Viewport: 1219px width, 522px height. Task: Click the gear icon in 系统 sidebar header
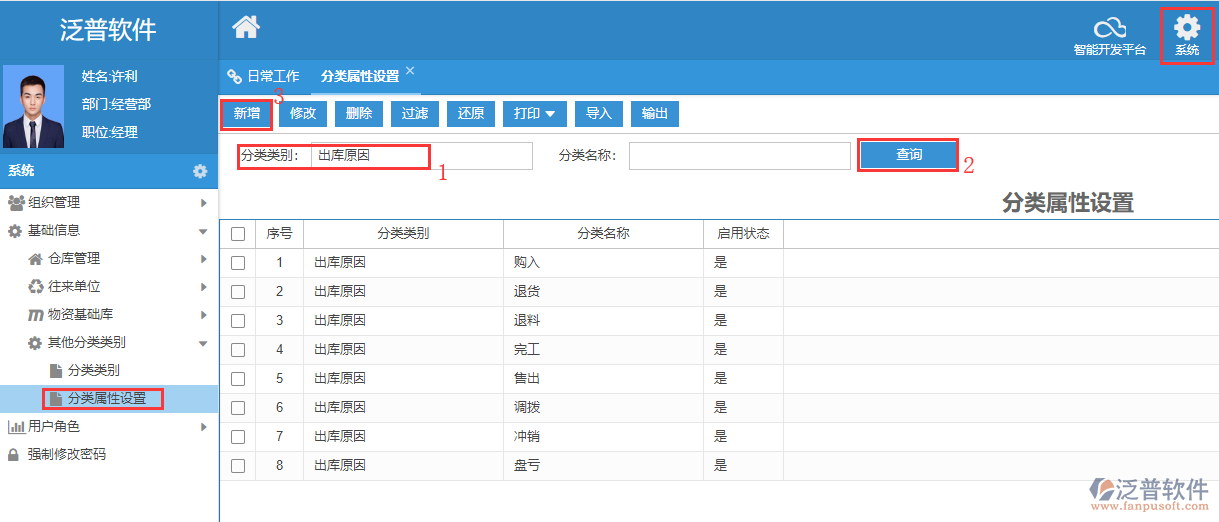[200, 171]
